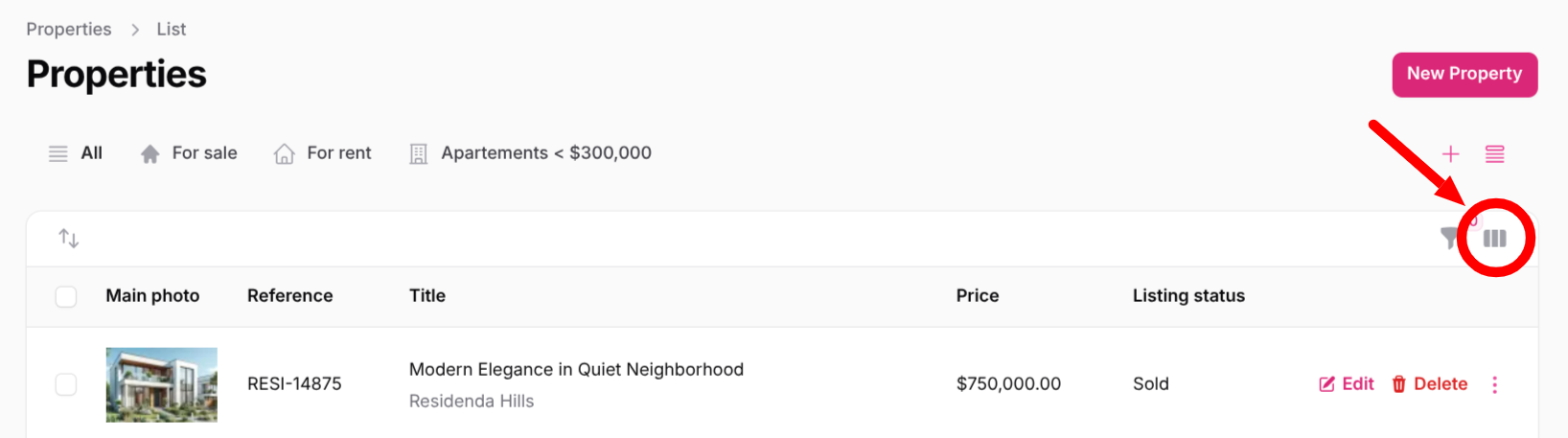Viewport: 1568px width, 438px height.
Task: Switch to the For sale tab
Action: point(204,153)
